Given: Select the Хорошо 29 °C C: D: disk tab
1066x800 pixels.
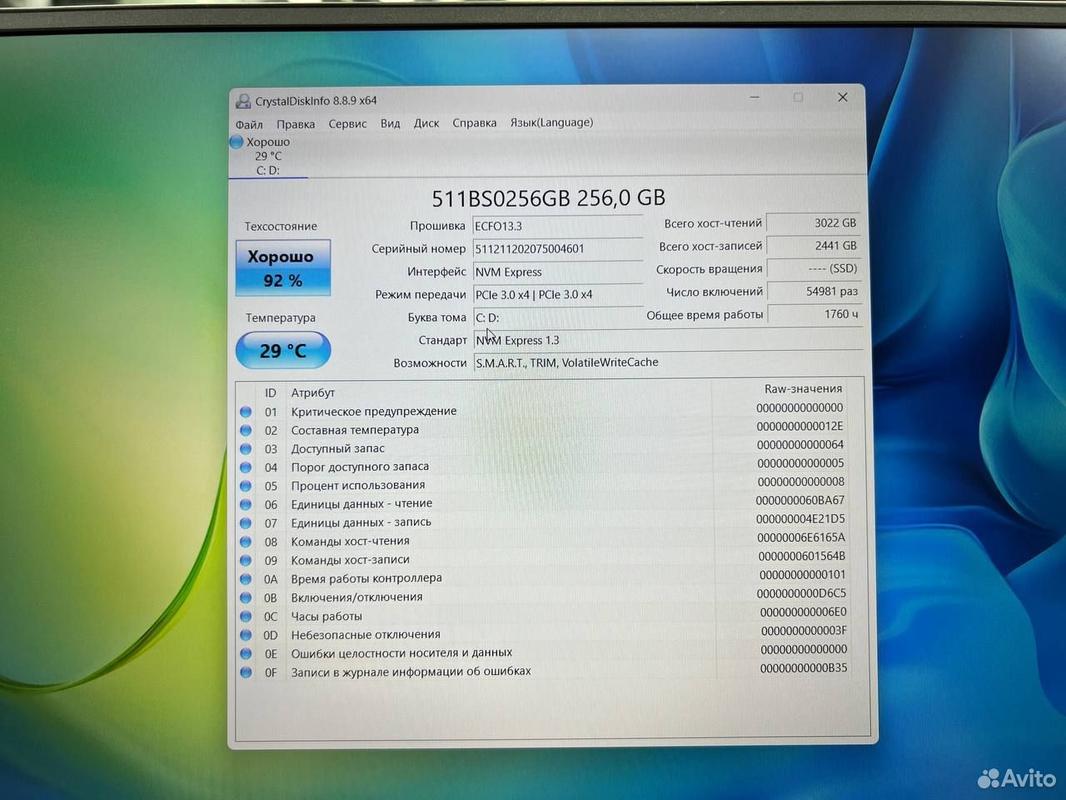Looking at the screenshot, I should (x=268, y=156).
